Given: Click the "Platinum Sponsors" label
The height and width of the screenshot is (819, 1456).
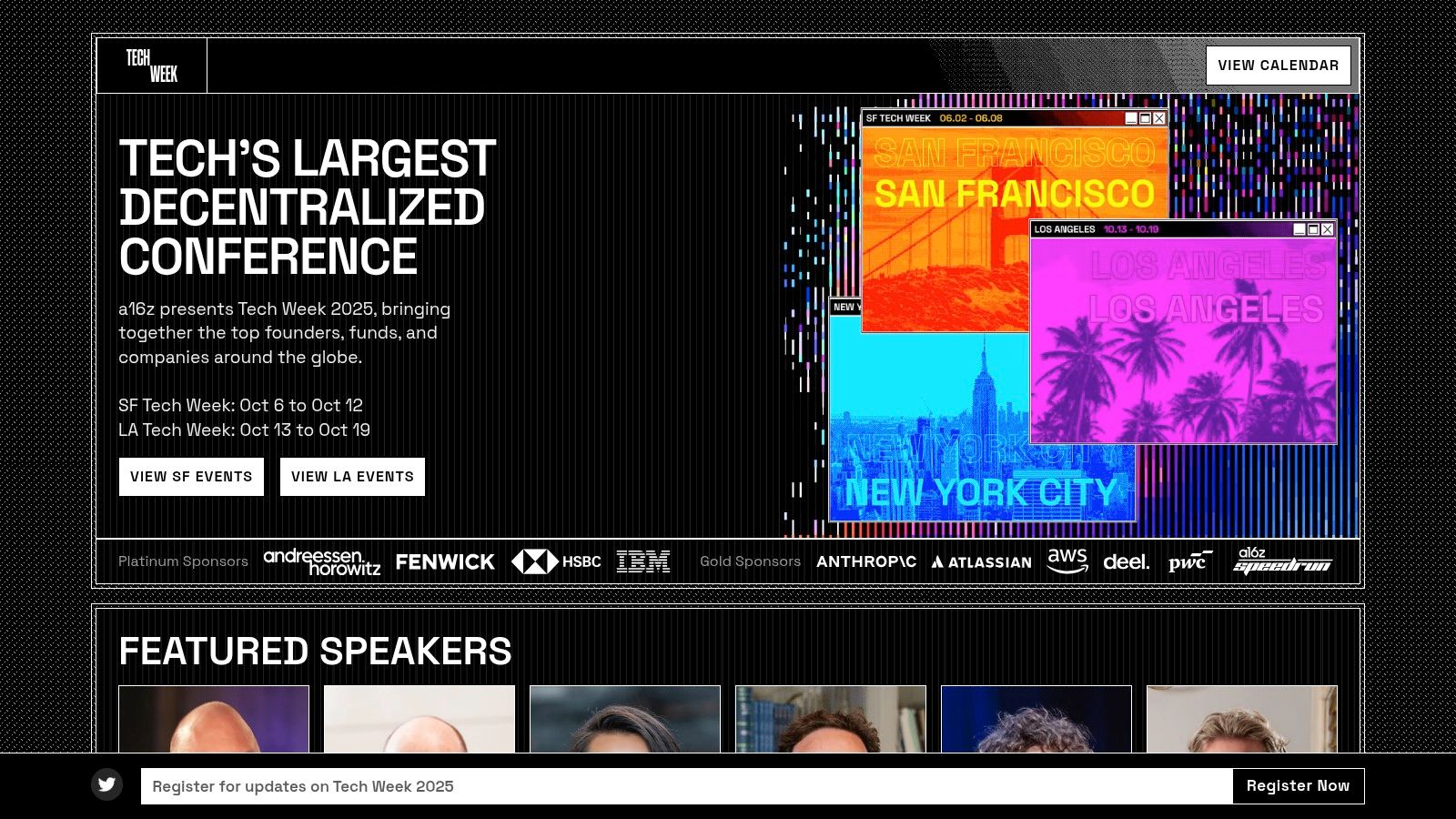Looking at the screenshot, I should (183, 561).
